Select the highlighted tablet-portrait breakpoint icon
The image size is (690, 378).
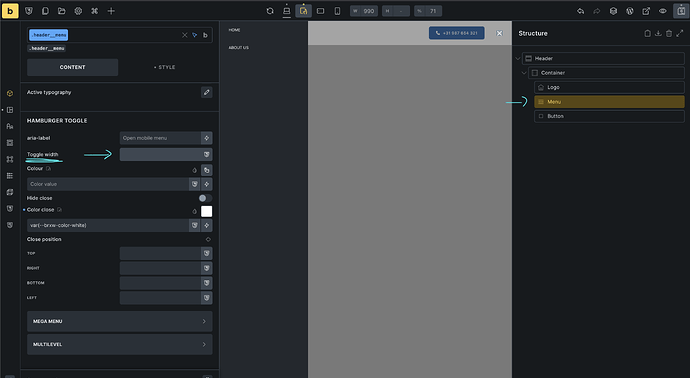(x=303, y=11)
